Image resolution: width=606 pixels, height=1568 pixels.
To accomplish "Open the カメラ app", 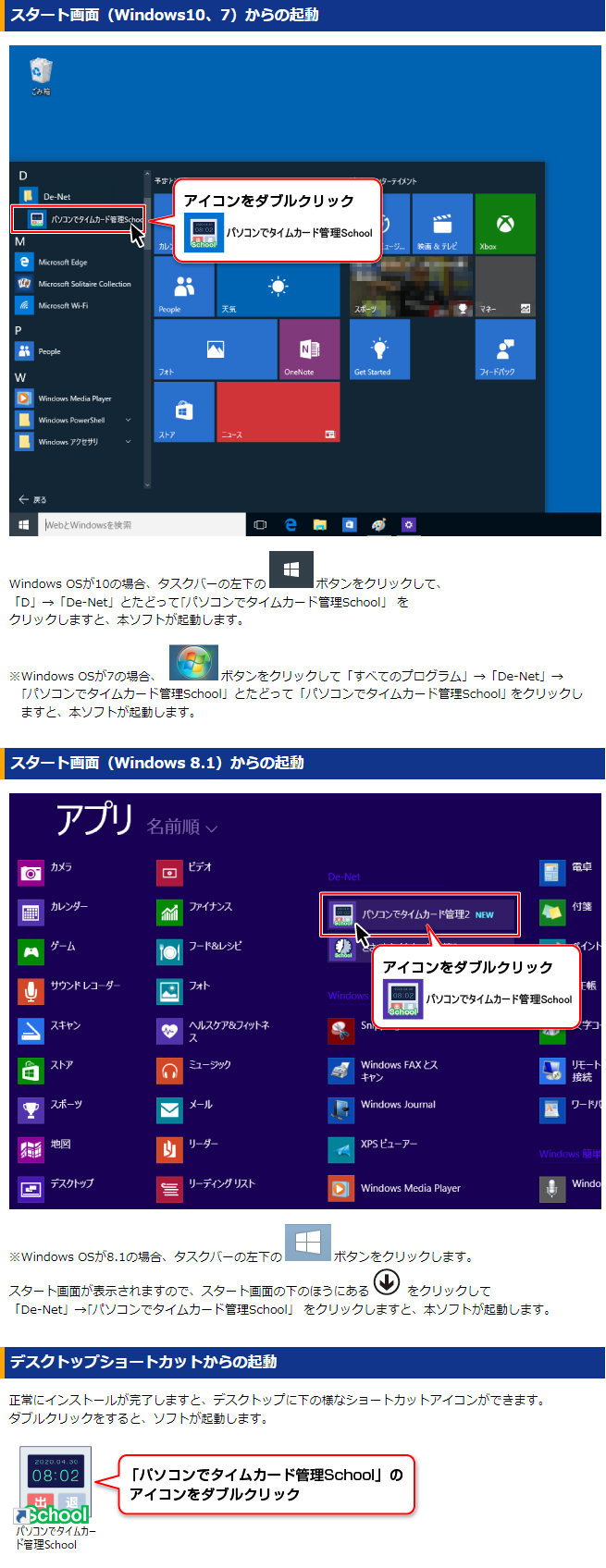I will 46,872.
